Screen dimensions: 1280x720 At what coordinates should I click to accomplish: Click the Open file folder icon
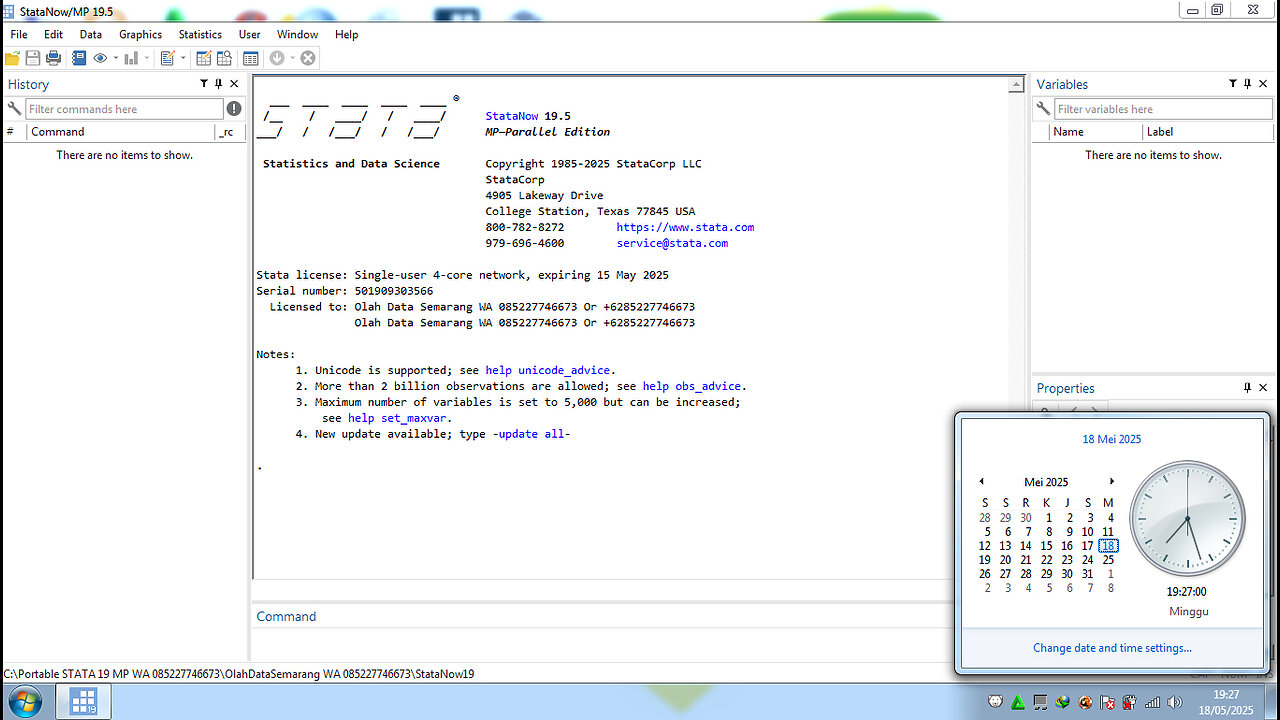12,58
